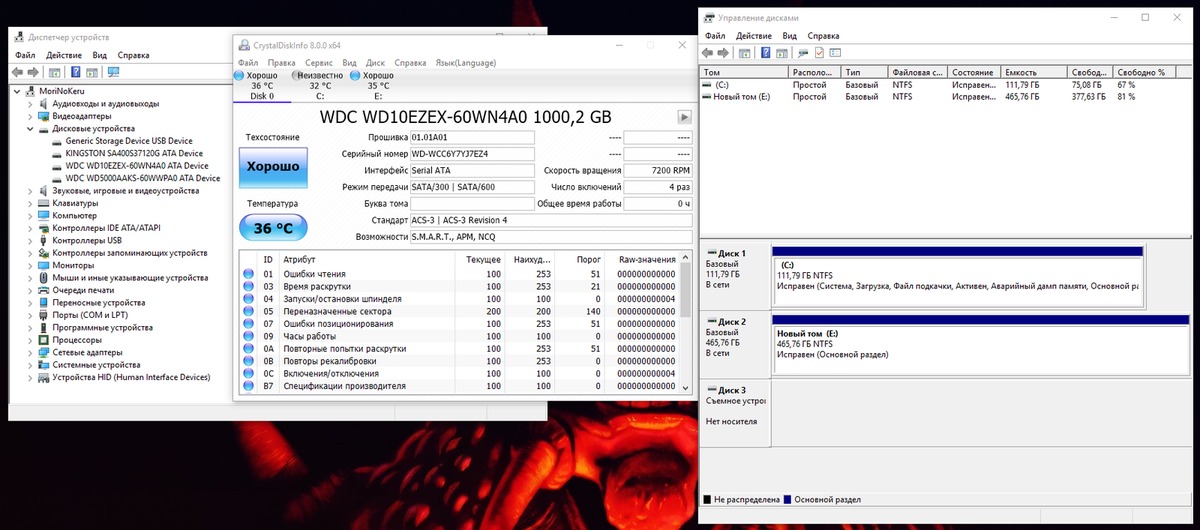Expand the Видеоадаптеры category
The image size is (1200, 530).
click(x=30, y=116)
